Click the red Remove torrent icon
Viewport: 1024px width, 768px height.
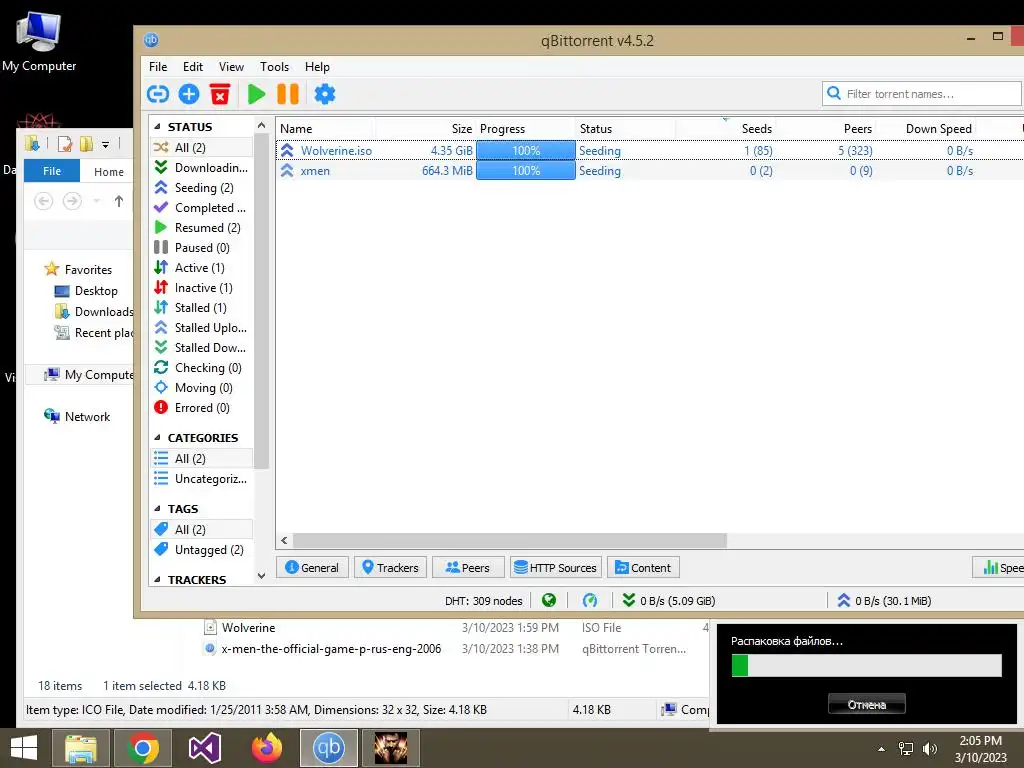(220, 94)
